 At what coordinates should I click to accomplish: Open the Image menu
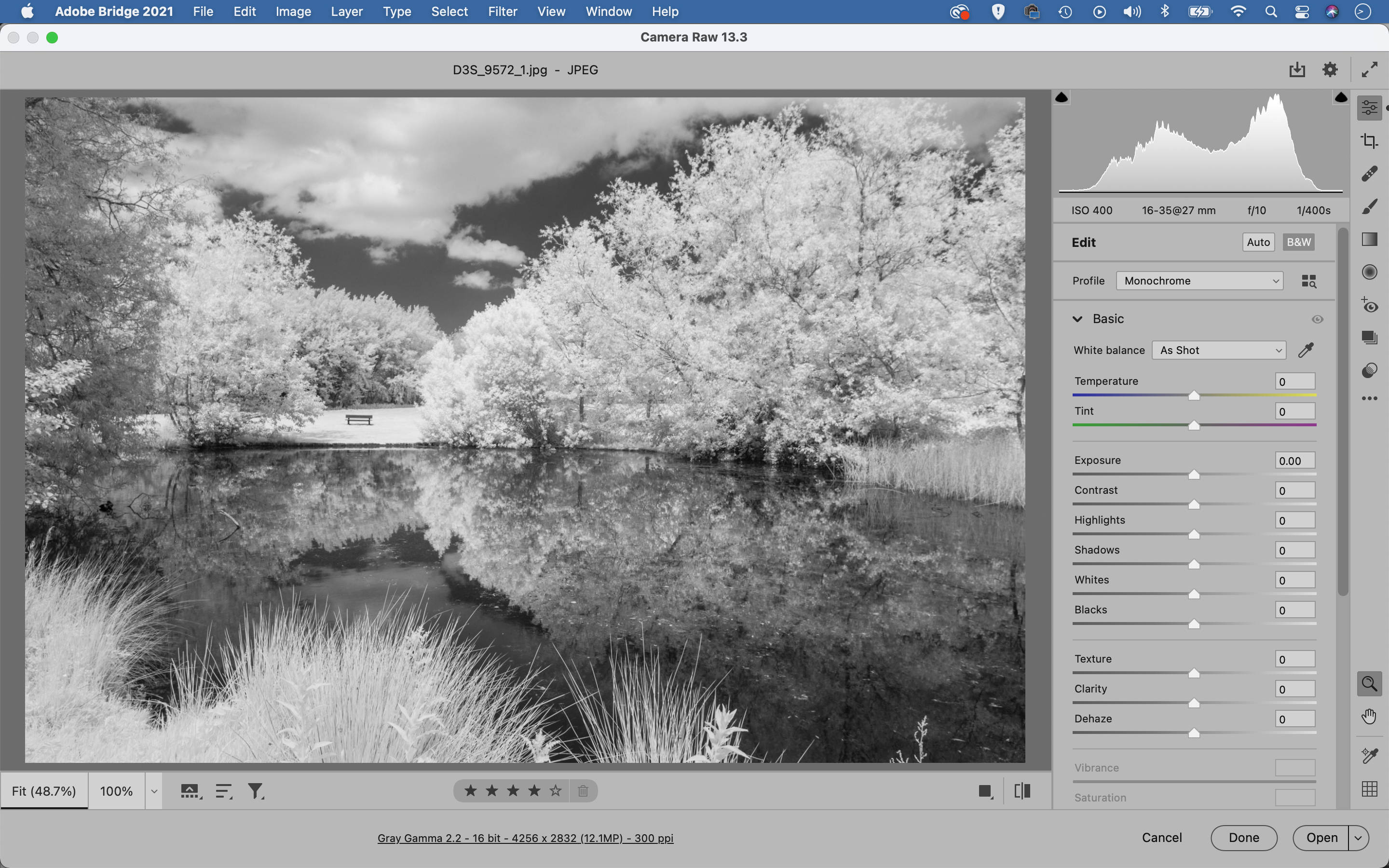coord(293,12)
